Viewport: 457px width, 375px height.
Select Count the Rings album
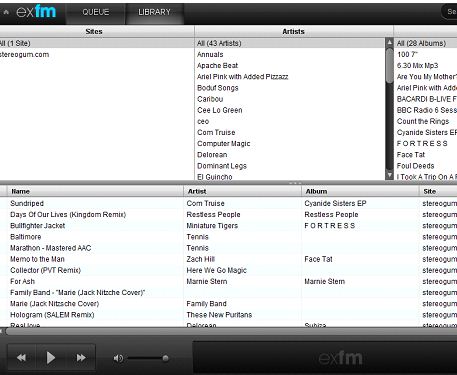(426, 121)
